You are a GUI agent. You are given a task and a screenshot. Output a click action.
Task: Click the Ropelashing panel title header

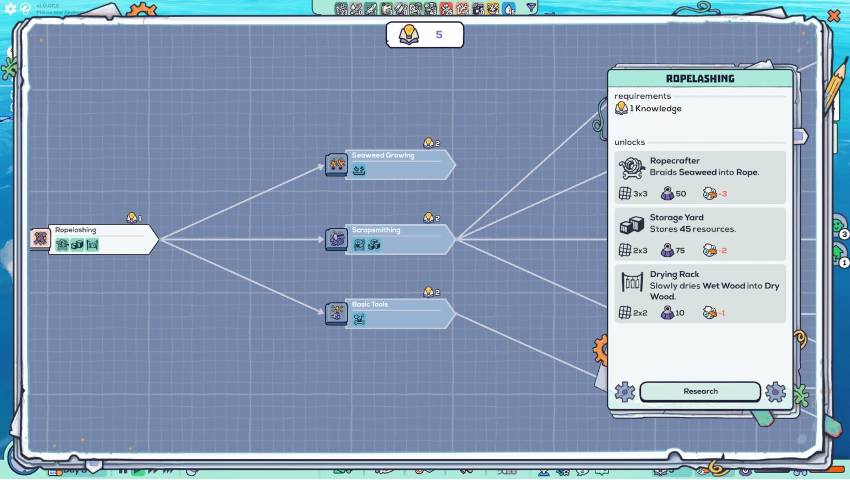pos(700,78)
